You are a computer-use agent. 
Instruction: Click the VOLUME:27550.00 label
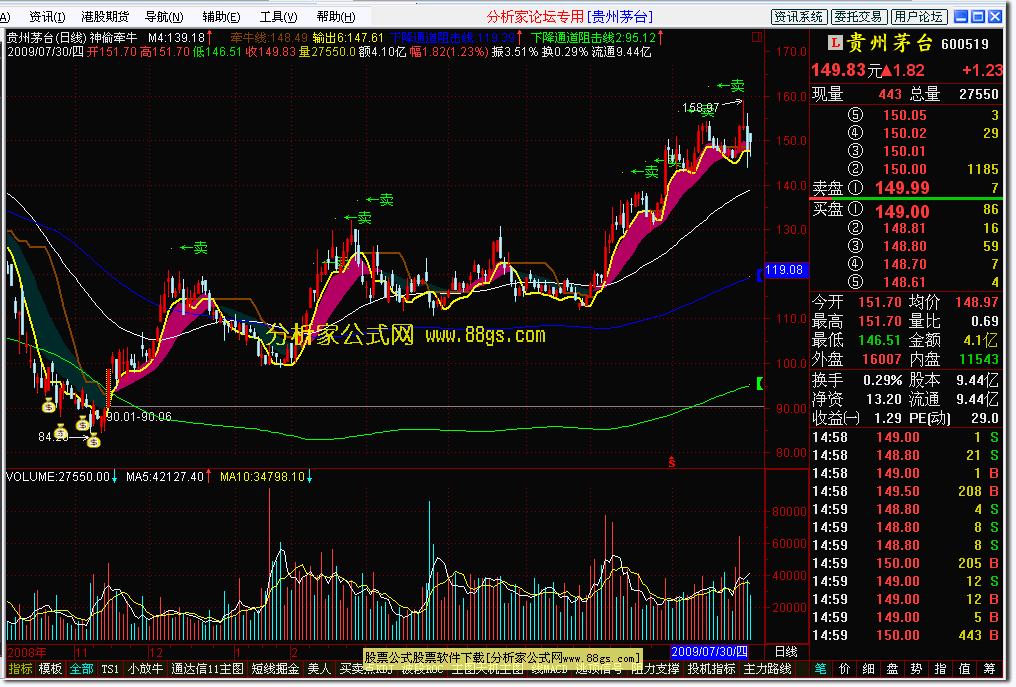[x=58, y=477]
